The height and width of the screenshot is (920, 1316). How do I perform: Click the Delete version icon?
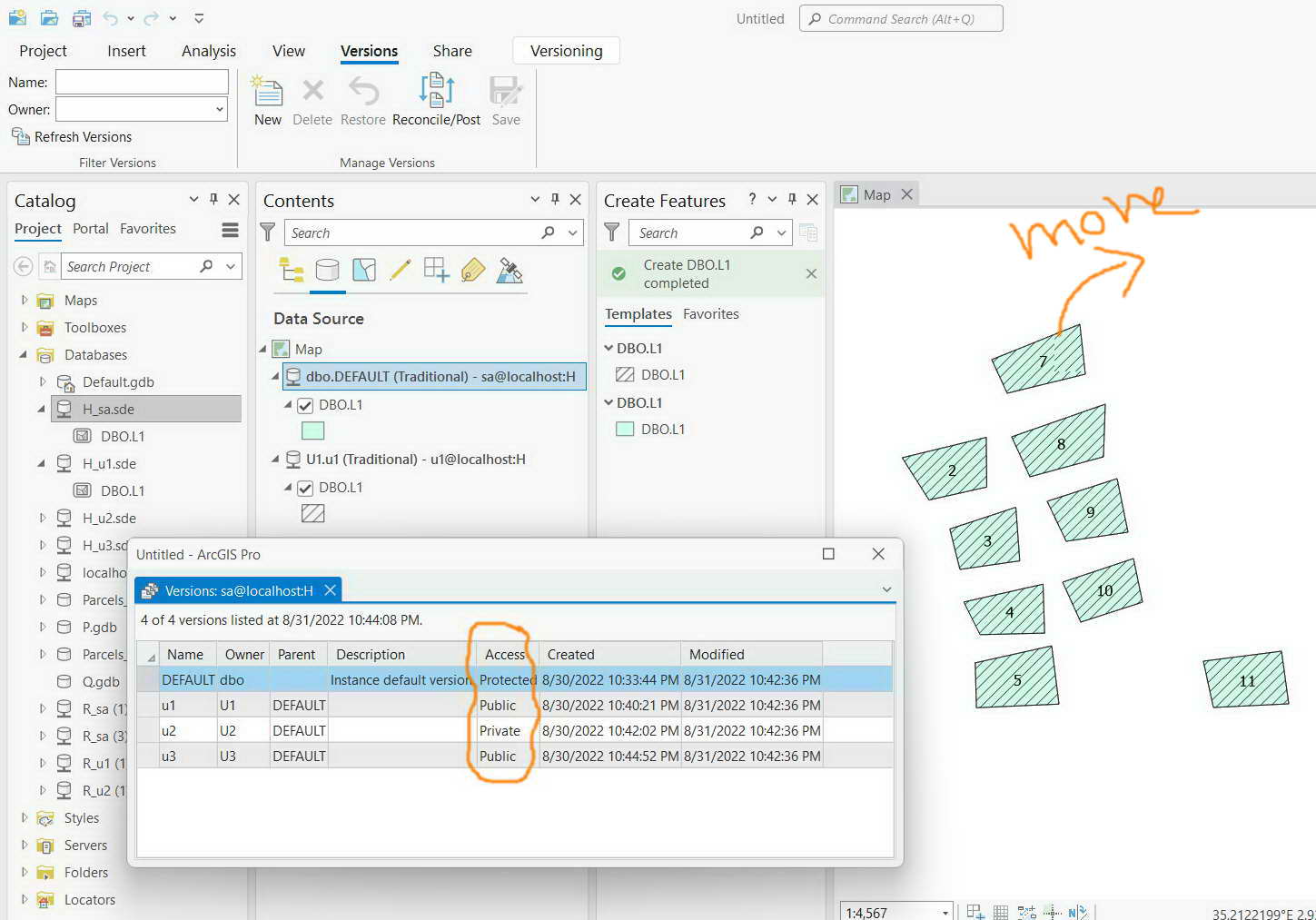point(312,91)
